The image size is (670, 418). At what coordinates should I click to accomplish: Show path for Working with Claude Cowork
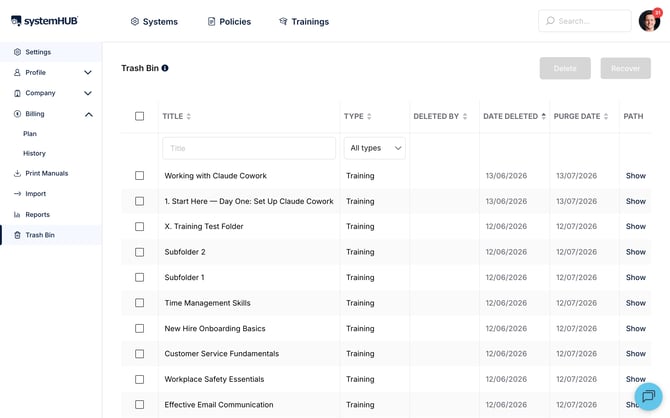click(635, 176)
